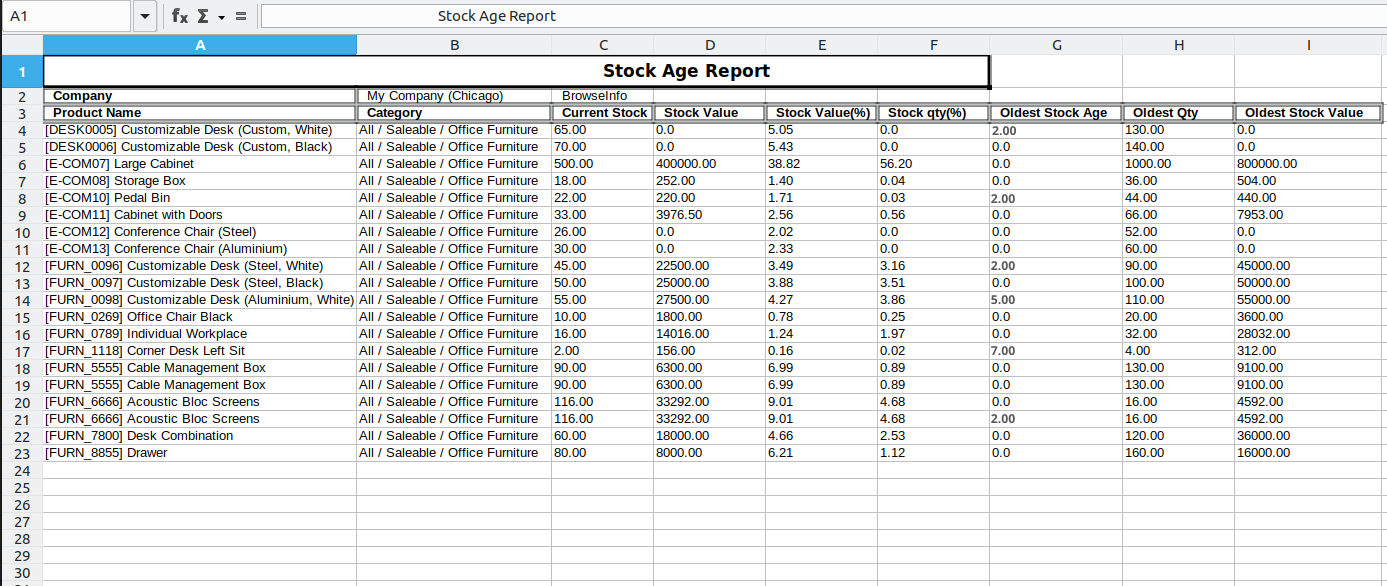Click the Current Stock header cell
The width and height of the screenshot is (1387, 586).
(602, 113)
